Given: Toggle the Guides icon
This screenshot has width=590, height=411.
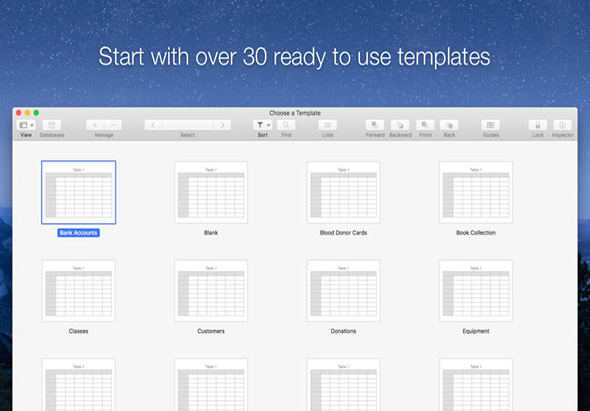Looking at the screenshot, I should click(x=491, y=125).
